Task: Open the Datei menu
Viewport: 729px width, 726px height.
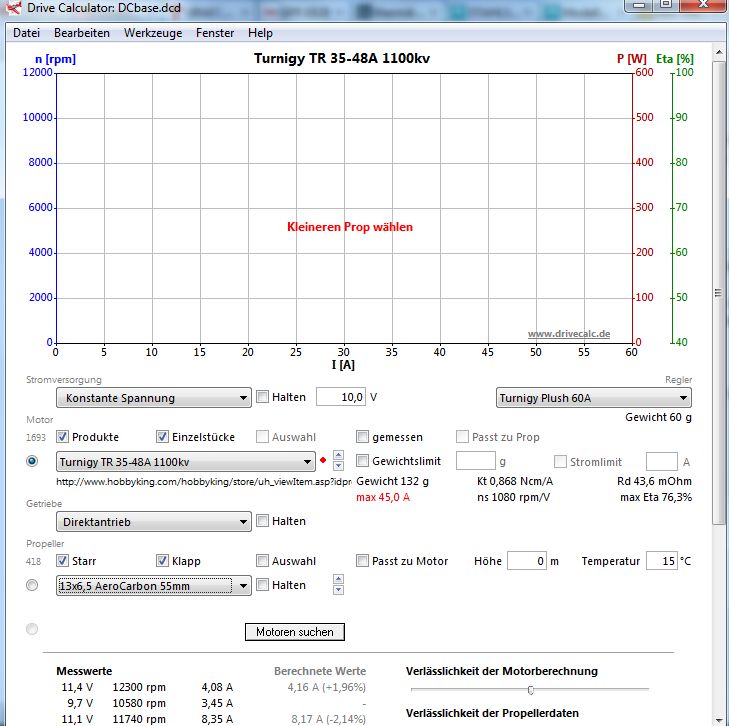Action: point(27,33)
